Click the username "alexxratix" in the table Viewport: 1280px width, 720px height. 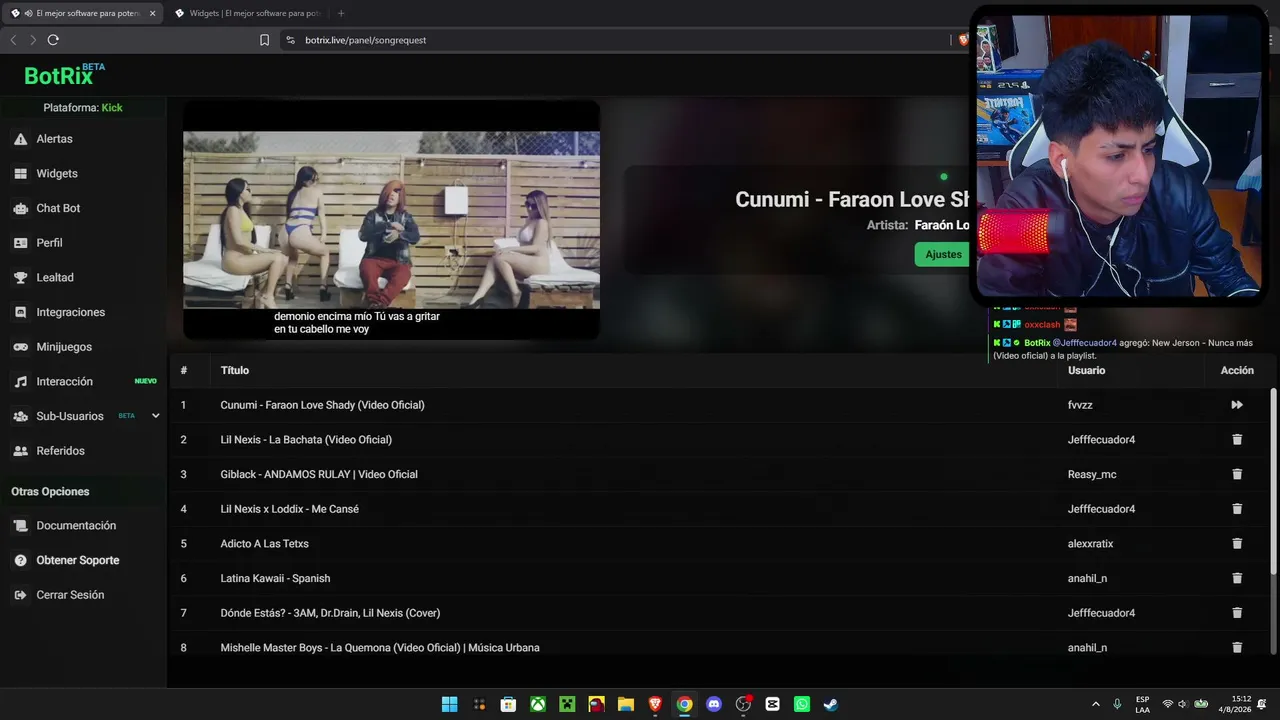(1090, 544)
